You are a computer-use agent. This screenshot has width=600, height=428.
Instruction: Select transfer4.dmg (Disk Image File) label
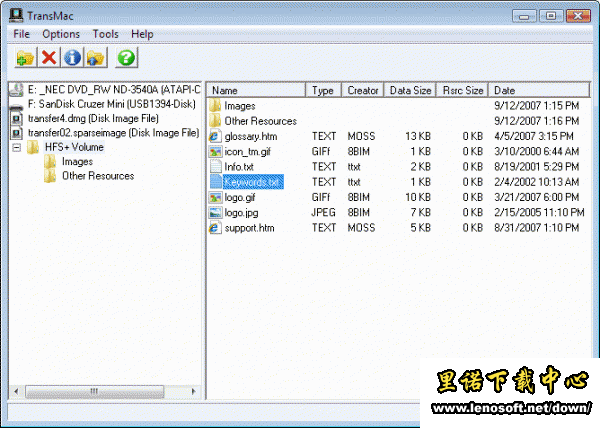pos(93,119)
